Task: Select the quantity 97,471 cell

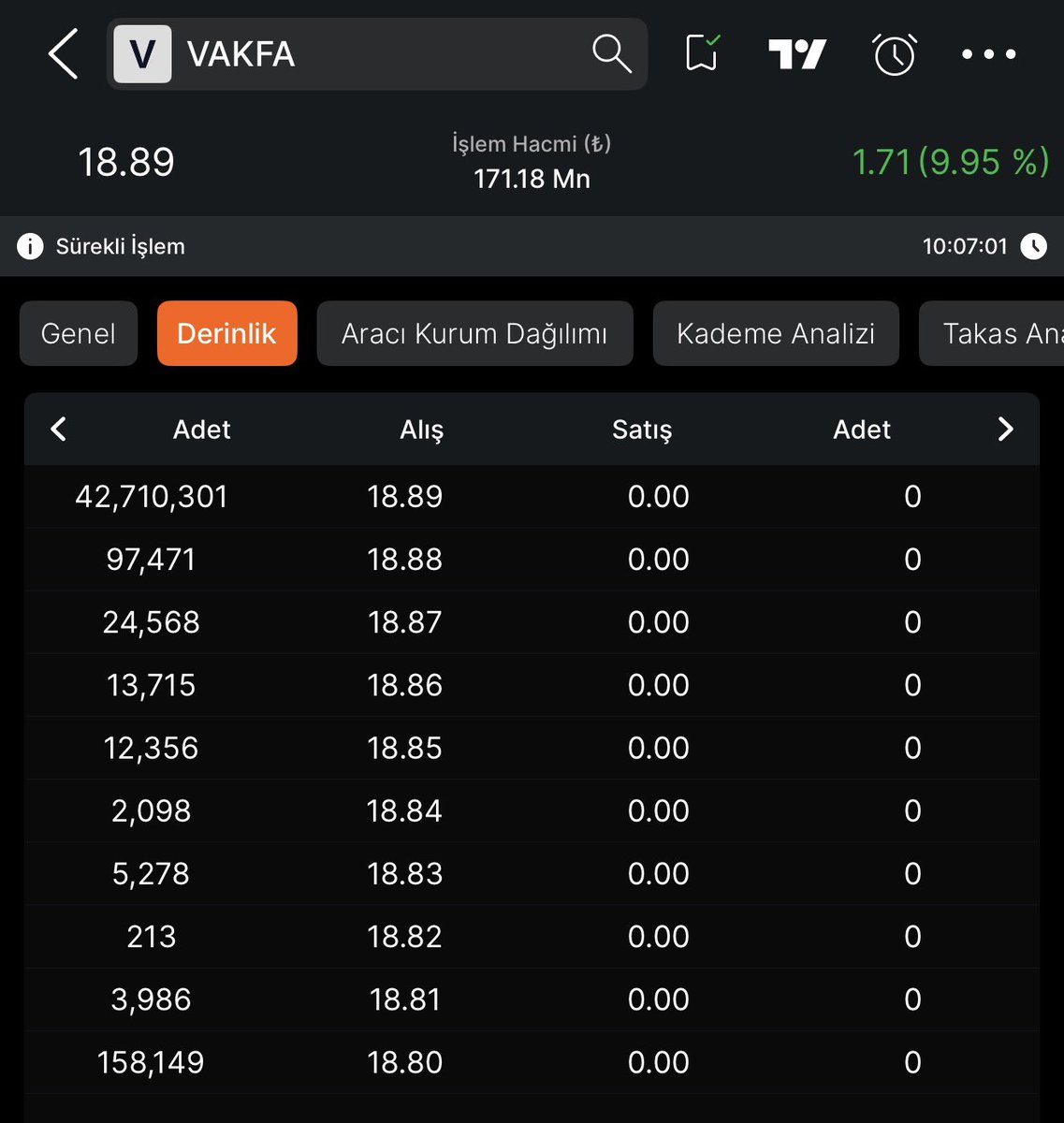Action: 152,559
